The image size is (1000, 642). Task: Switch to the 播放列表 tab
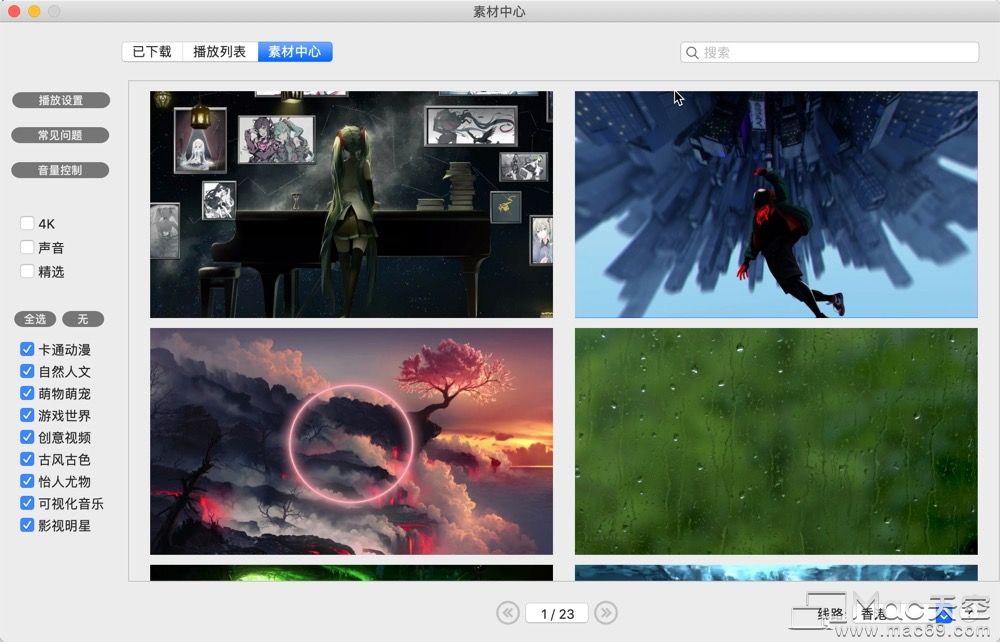point(220,52)
